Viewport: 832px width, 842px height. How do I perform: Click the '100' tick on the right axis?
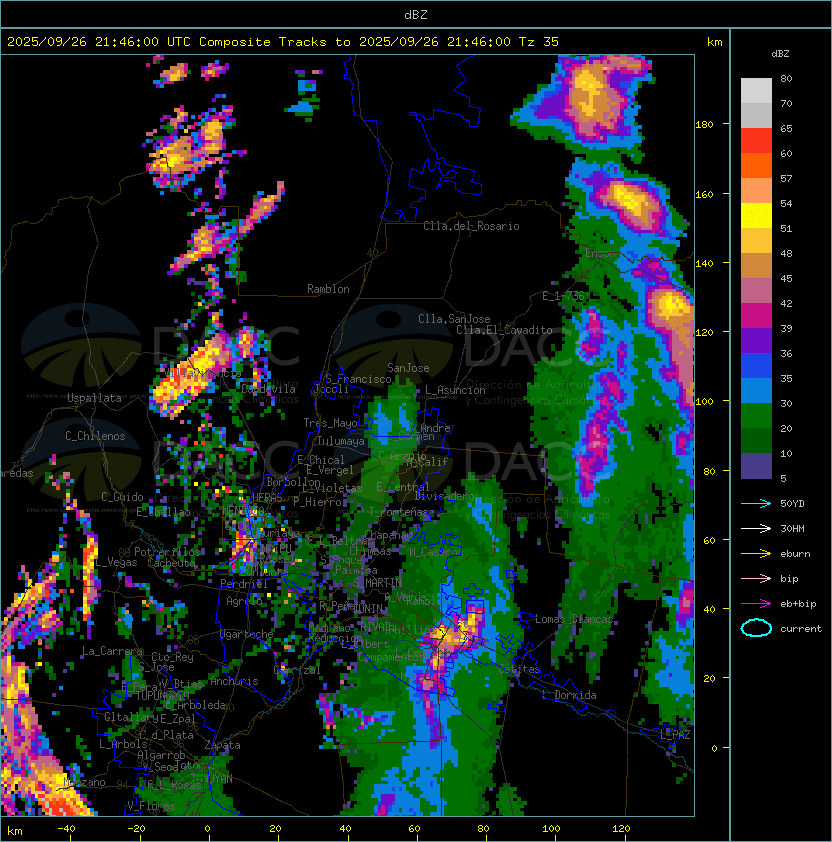pyautogui.click(x=704, y=402)
